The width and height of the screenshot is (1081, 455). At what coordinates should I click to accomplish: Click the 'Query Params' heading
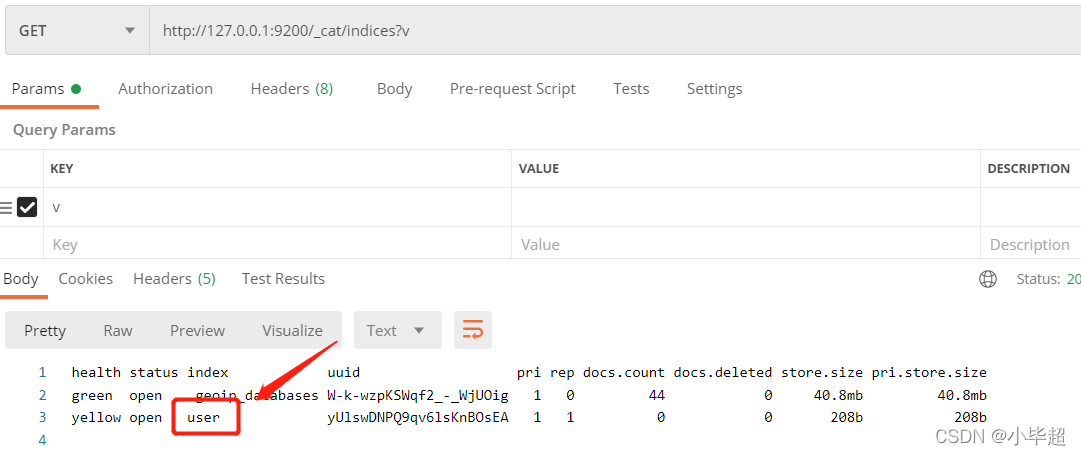[x=64, y=130]
